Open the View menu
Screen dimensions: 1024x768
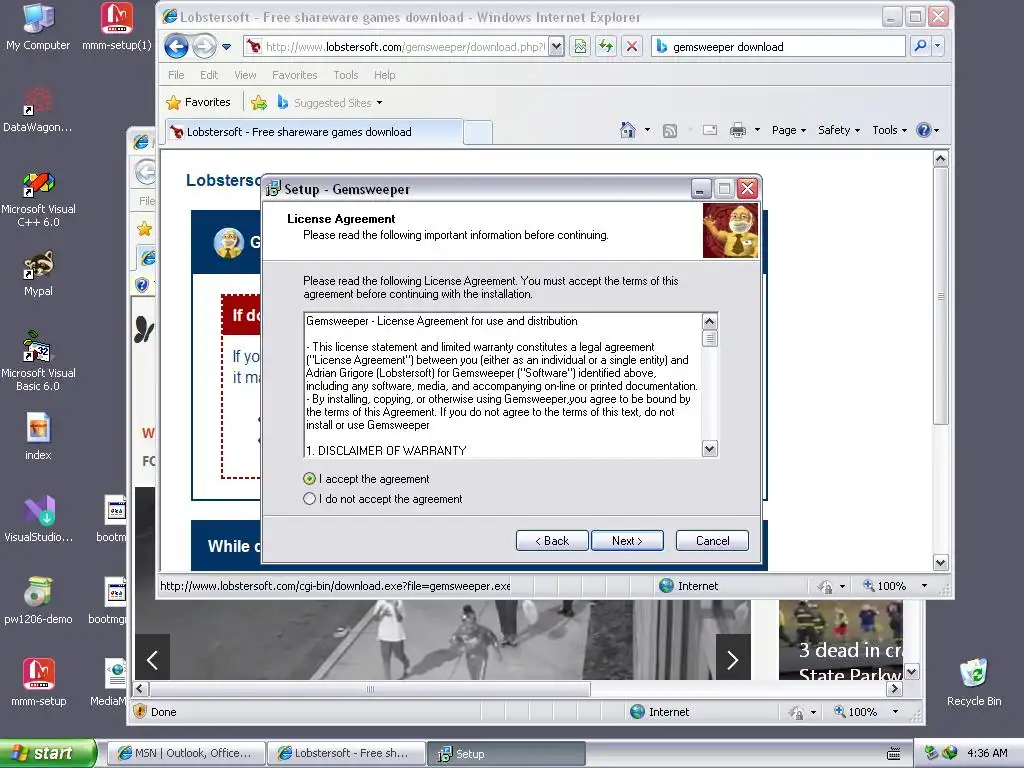click(245, 75)
